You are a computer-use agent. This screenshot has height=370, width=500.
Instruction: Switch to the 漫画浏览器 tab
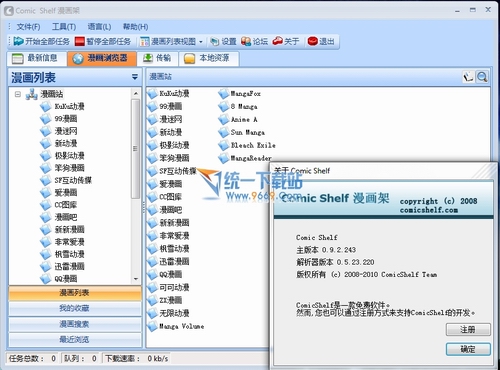[102, 58]
